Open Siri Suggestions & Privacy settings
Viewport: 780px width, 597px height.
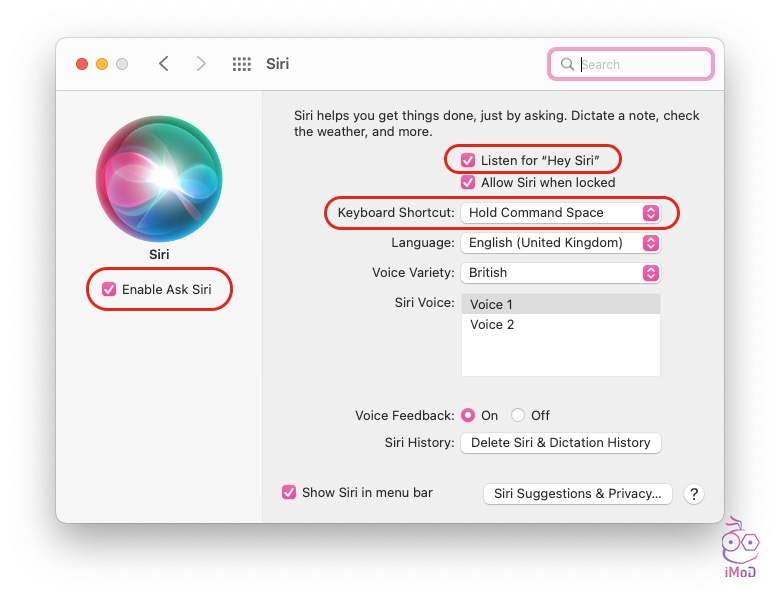pyautogui.click(x=577, y=494)
